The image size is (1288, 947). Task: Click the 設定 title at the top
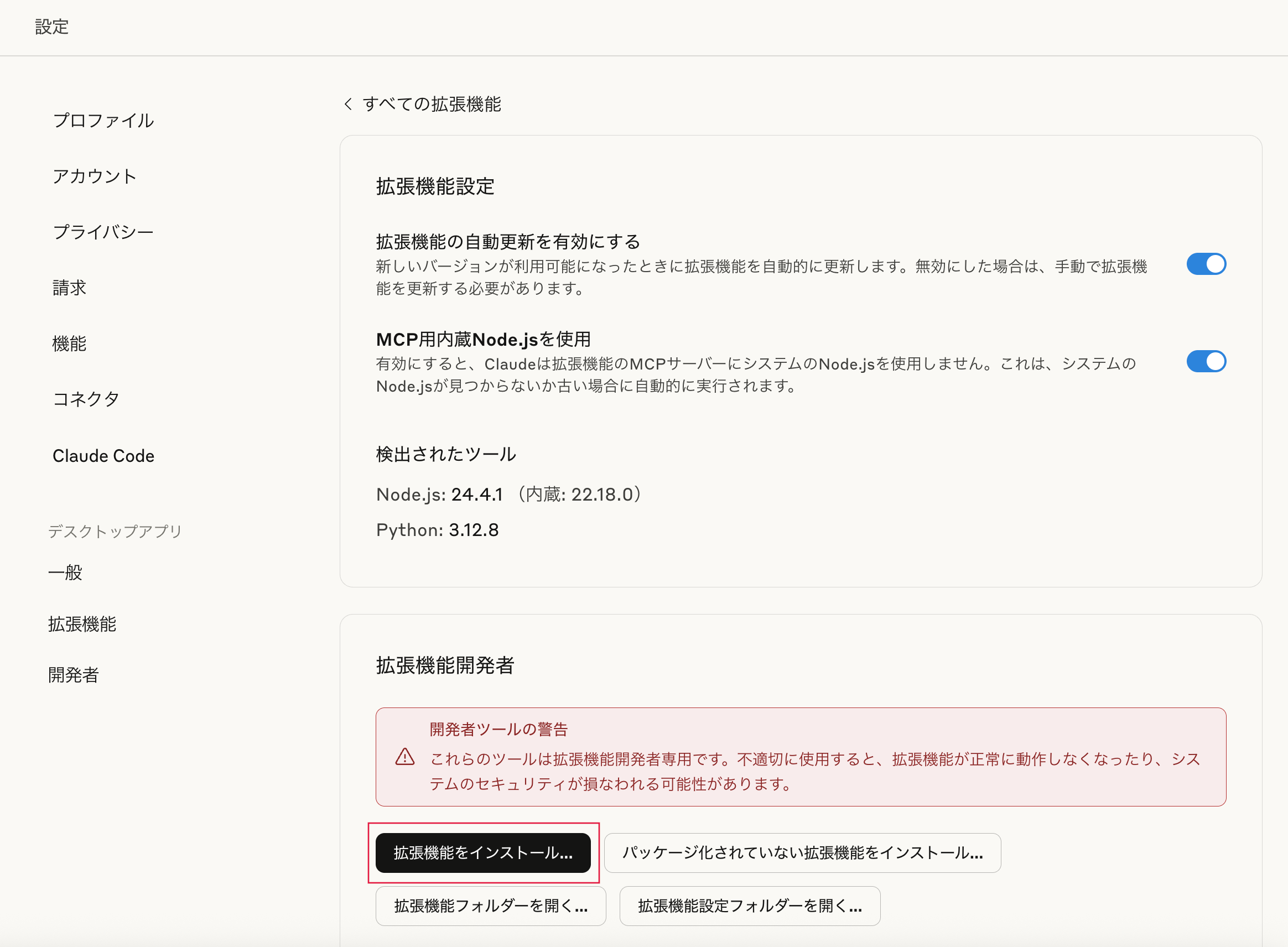pos(51,27)
